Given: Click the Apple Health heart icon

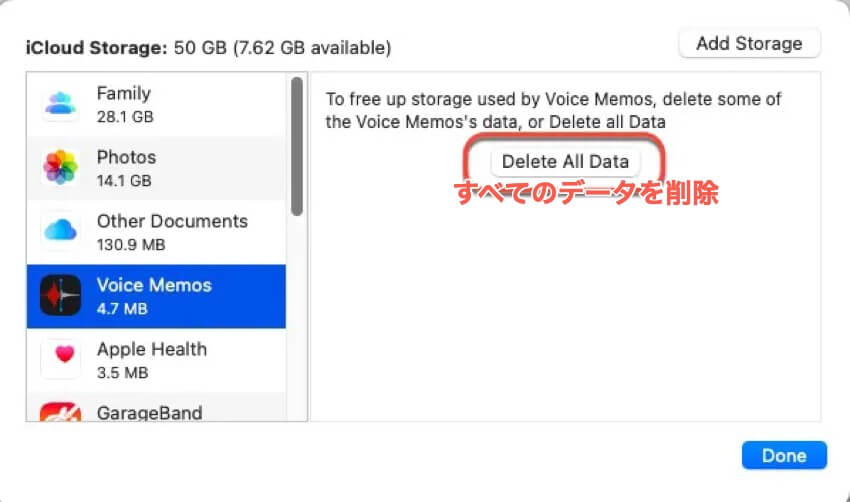Looking at the screenshot, I should [x=60, y=359].
